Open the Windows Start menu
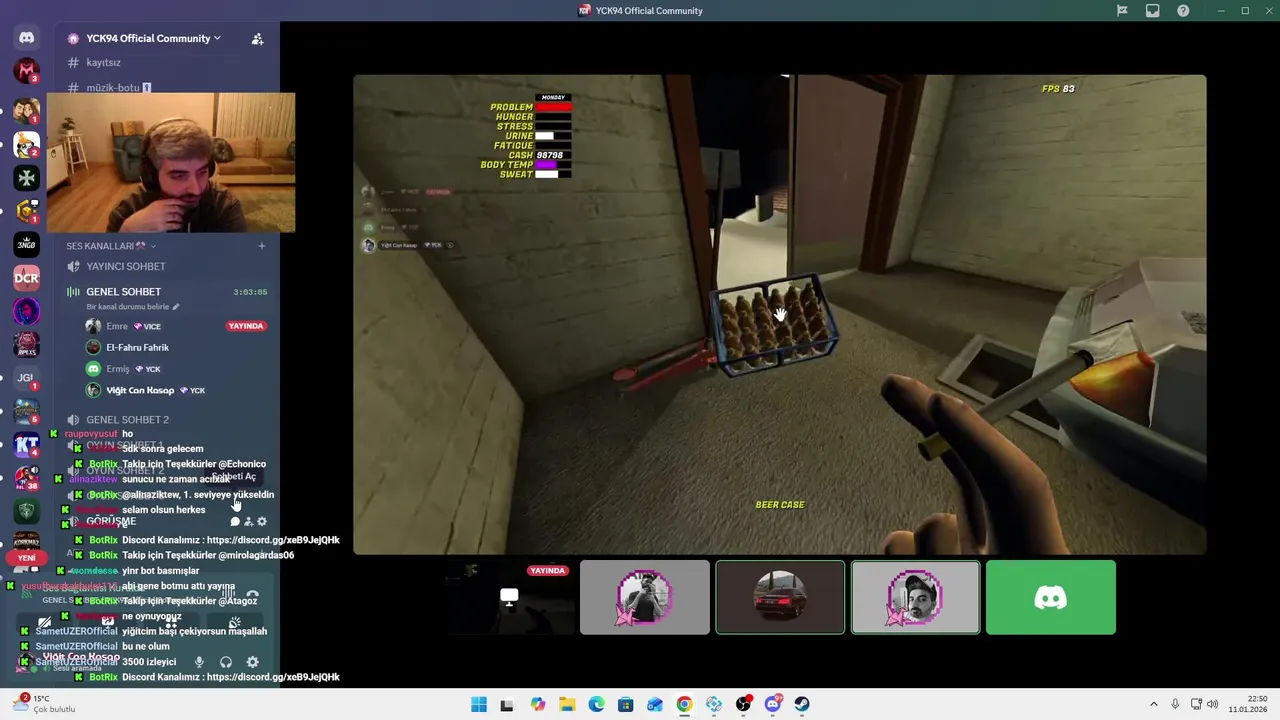Screen dimensions: 1280x720 [478, 704]
